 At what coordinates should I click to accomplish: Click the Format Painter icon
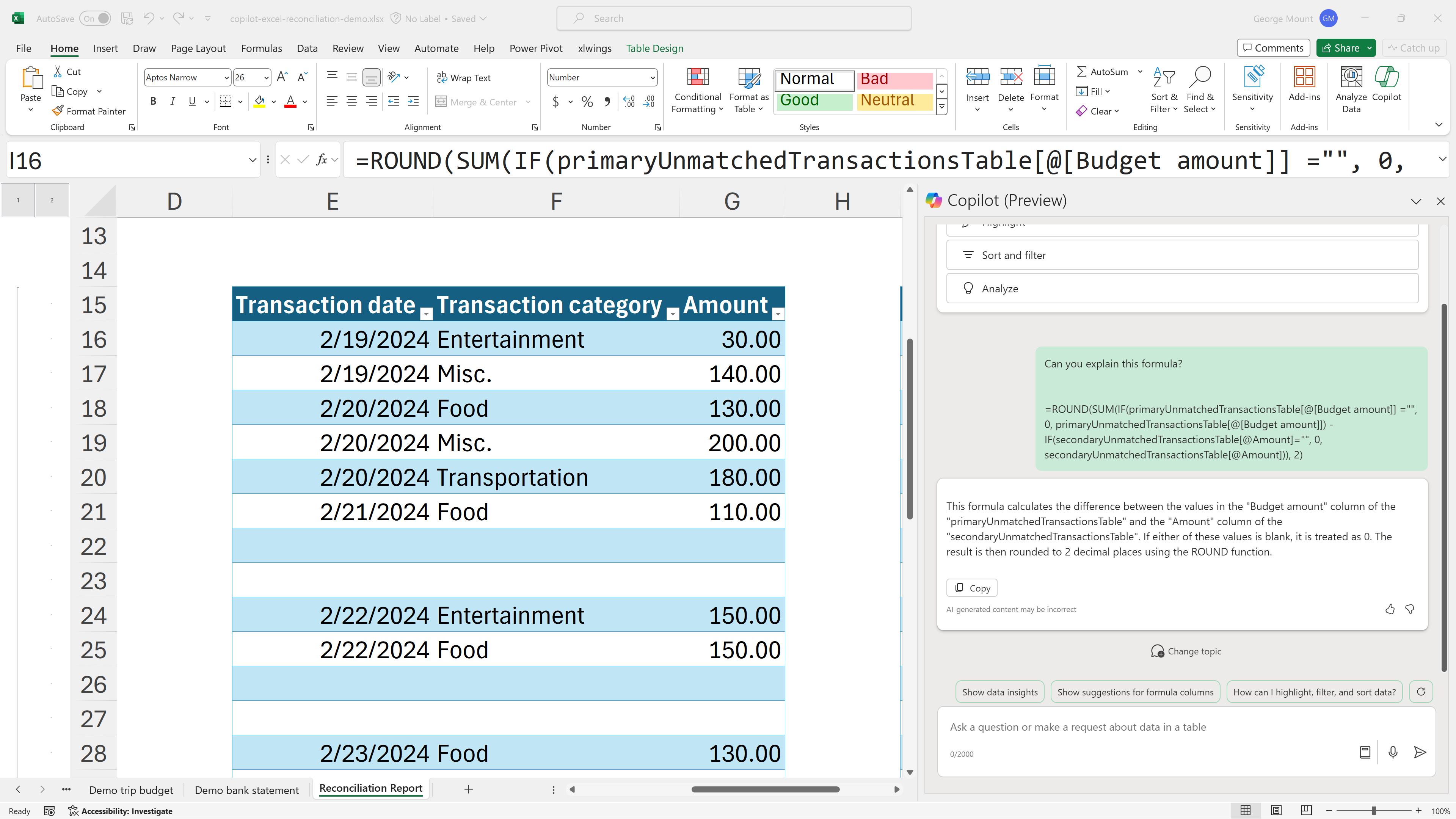tap(58, 111)
